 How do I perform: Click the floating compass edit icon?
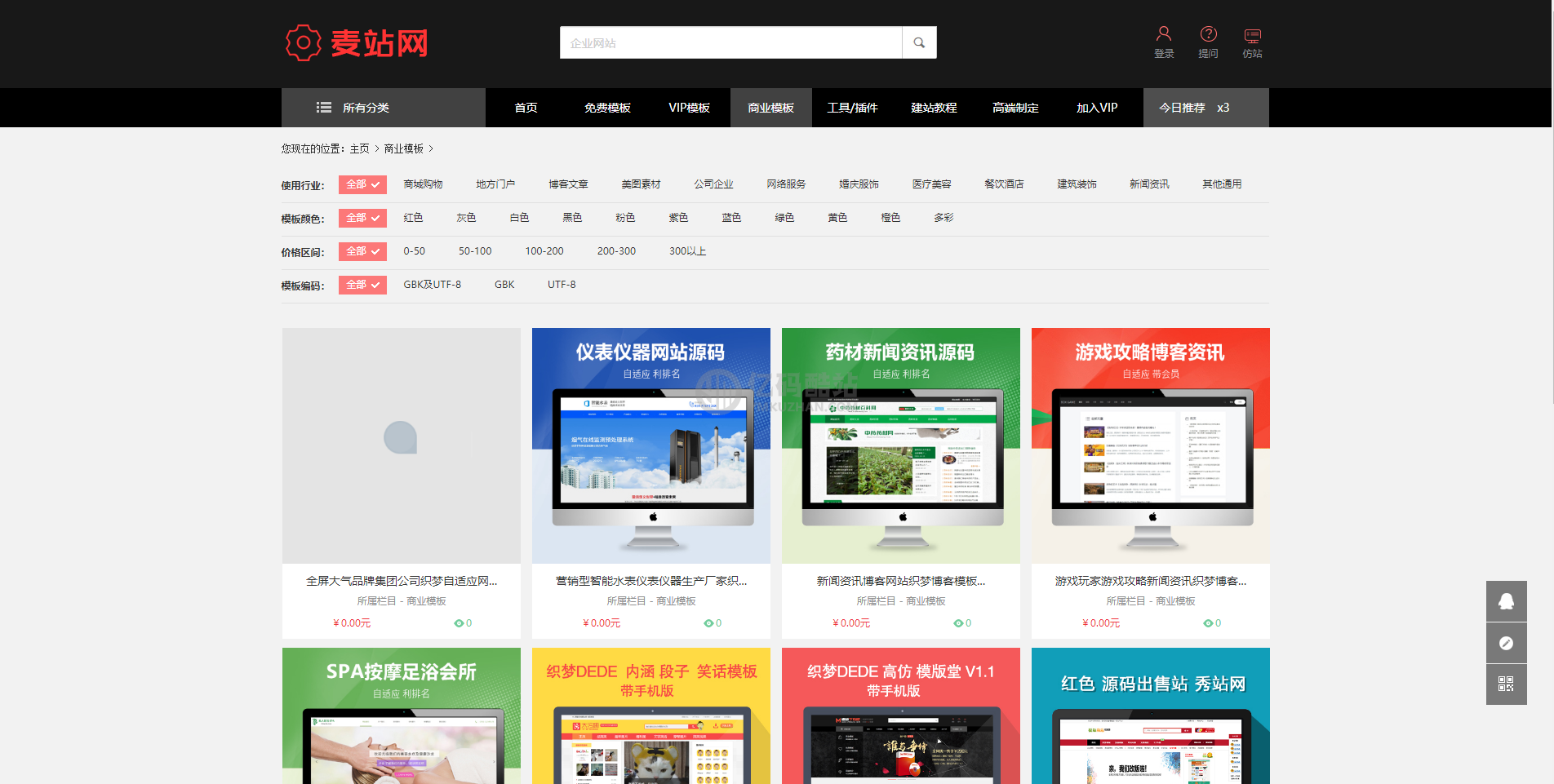coord(1507,643)
